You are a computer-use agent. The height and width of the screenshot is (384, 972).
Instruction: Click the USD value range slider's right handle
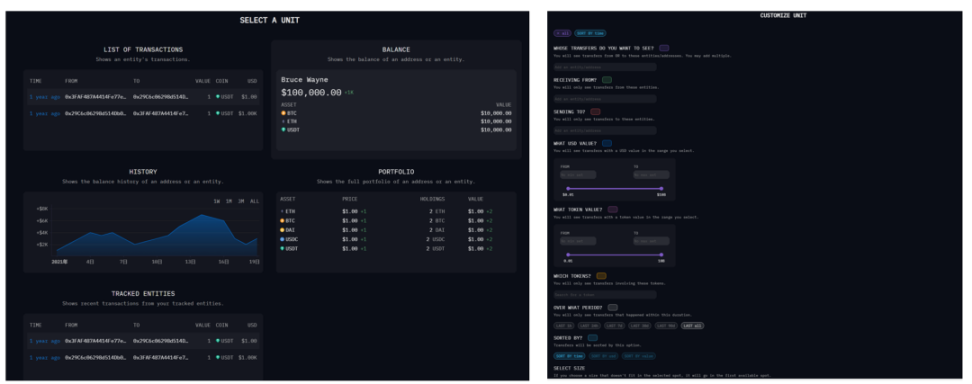coord(661,189)
